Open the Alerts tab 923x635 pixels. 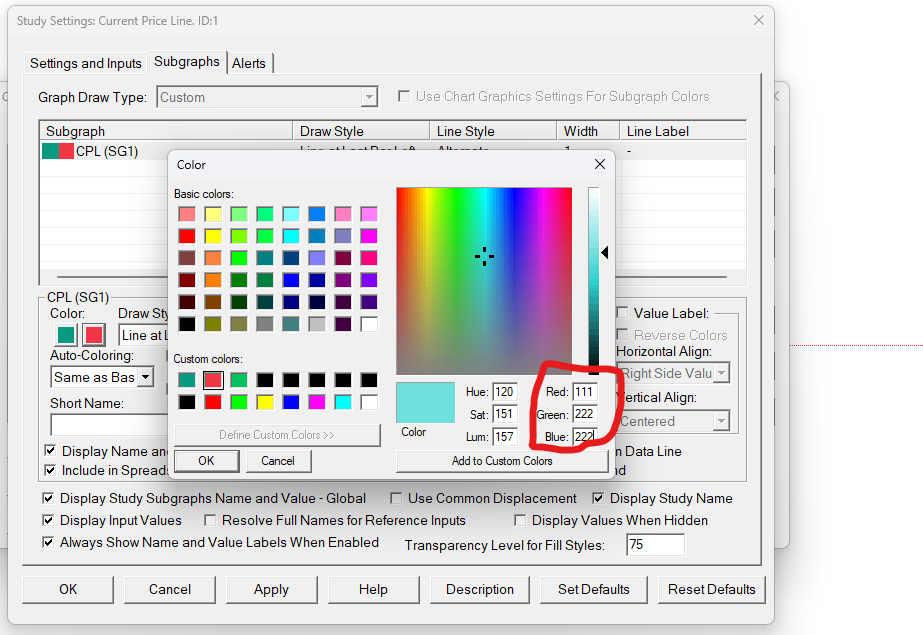249,63
